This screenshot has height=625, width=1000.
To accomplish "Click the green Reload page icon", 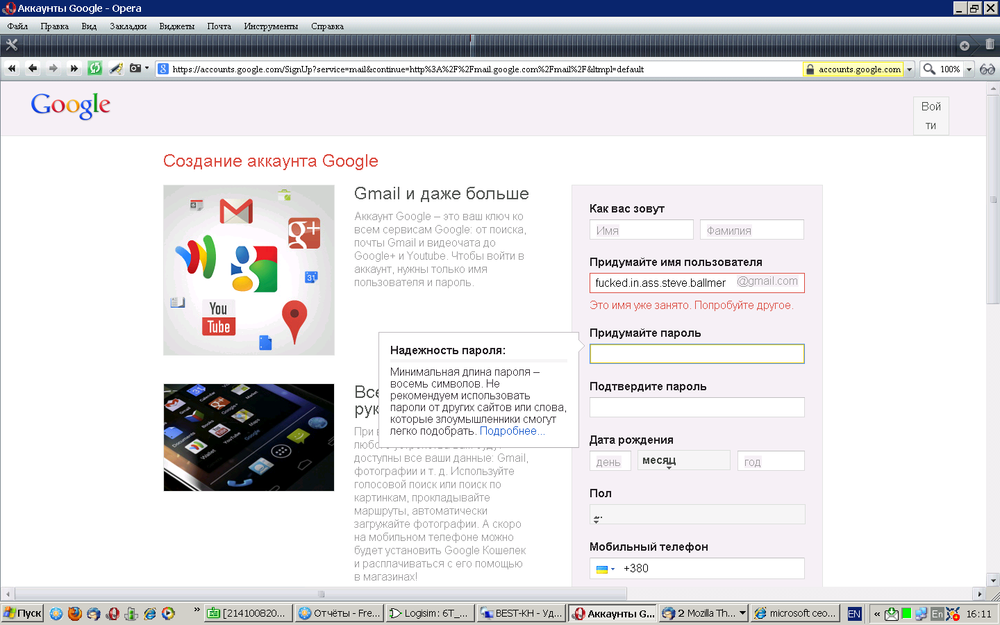I will tap(95, 68).
